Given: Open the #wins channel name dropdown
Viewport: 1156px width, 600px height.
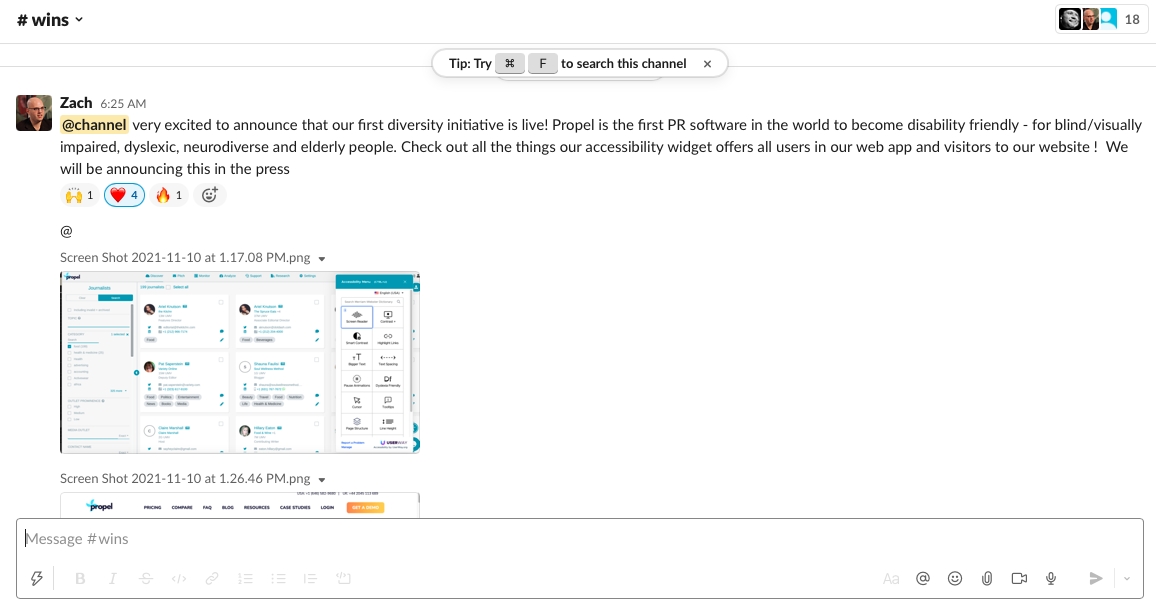Looking at the screenshot, I should [50, 20].
